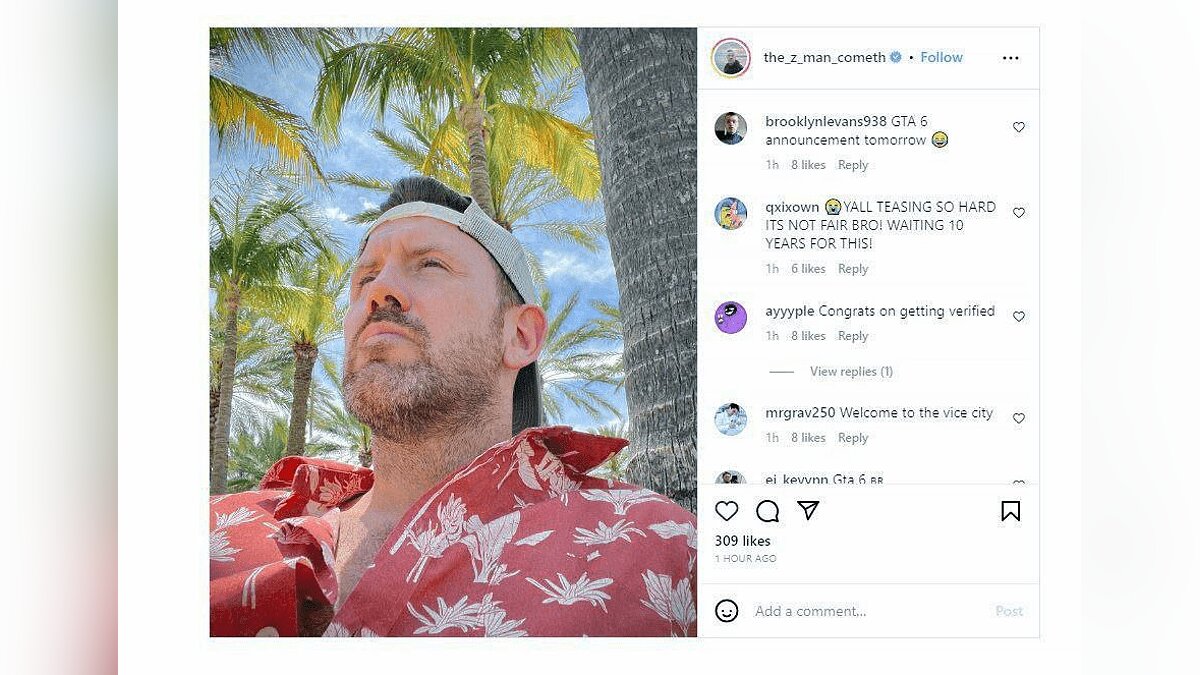Open the emoji picker smiley icon
This screenshot has height=675, width=1200.
pos(727,611)
